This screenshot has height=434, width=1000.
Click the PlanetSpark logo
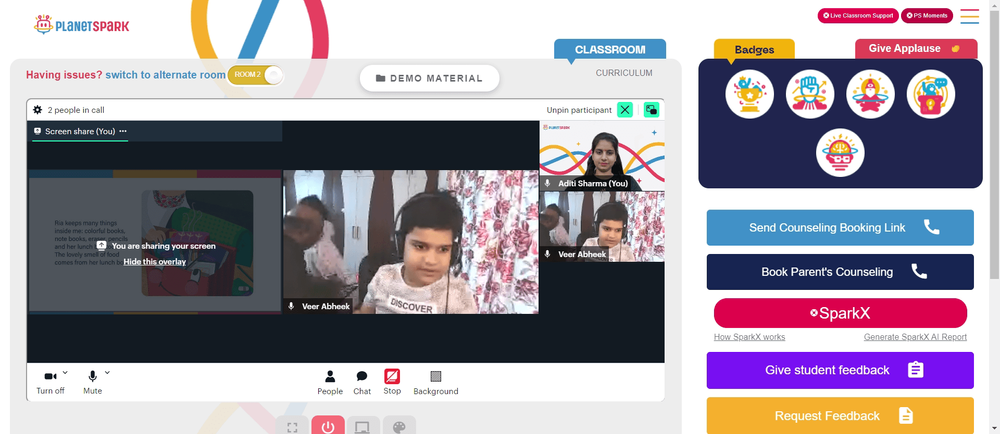coord(82,25)
